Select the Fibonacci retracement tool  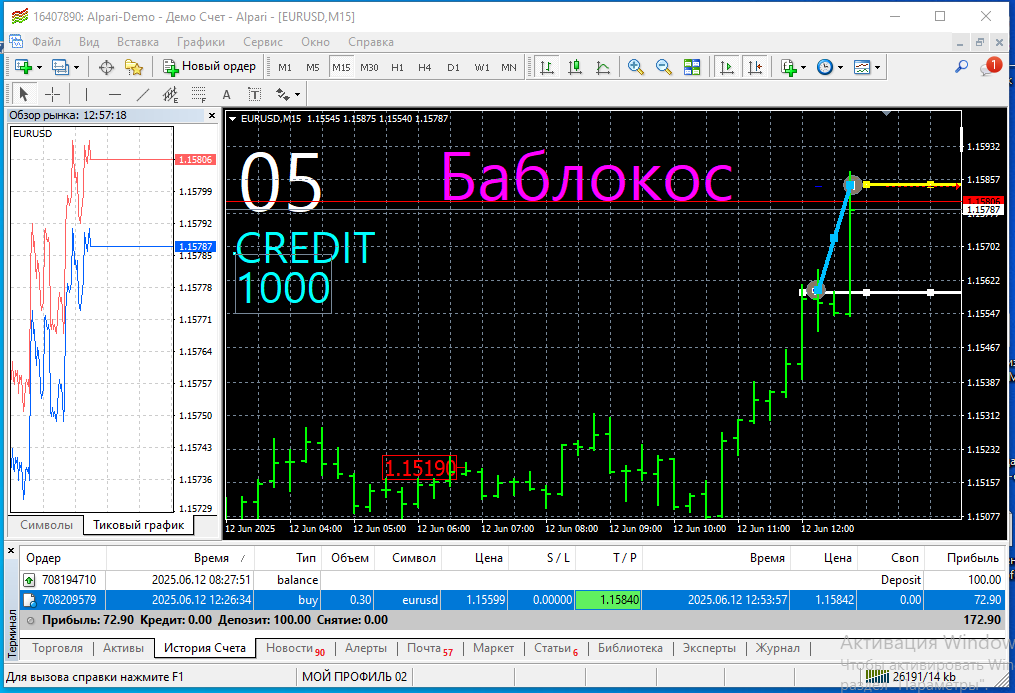199,94
